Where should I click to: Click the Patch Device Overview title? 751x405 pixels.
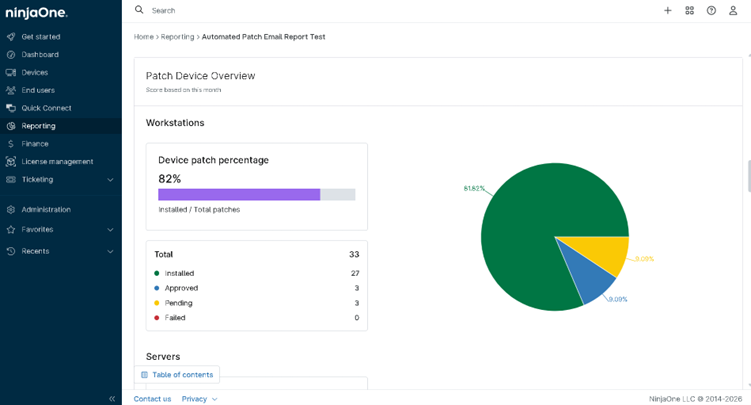coord(200,76)
